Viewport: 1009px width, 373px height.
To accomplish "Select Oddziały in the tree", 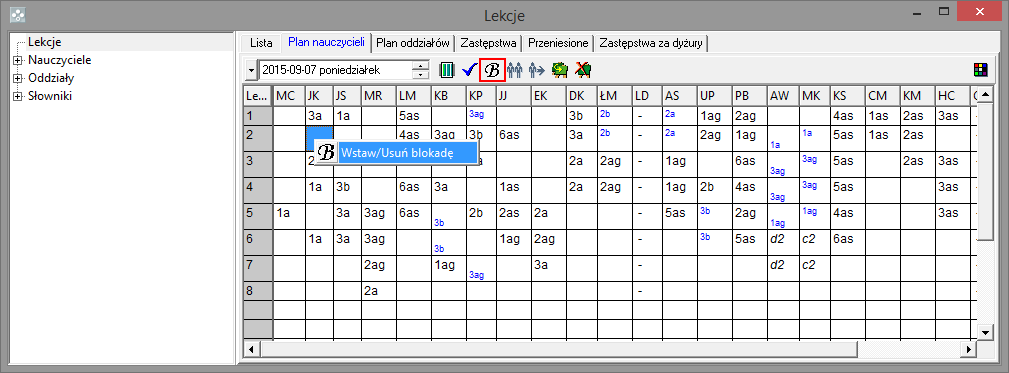I will coord(51,78).
